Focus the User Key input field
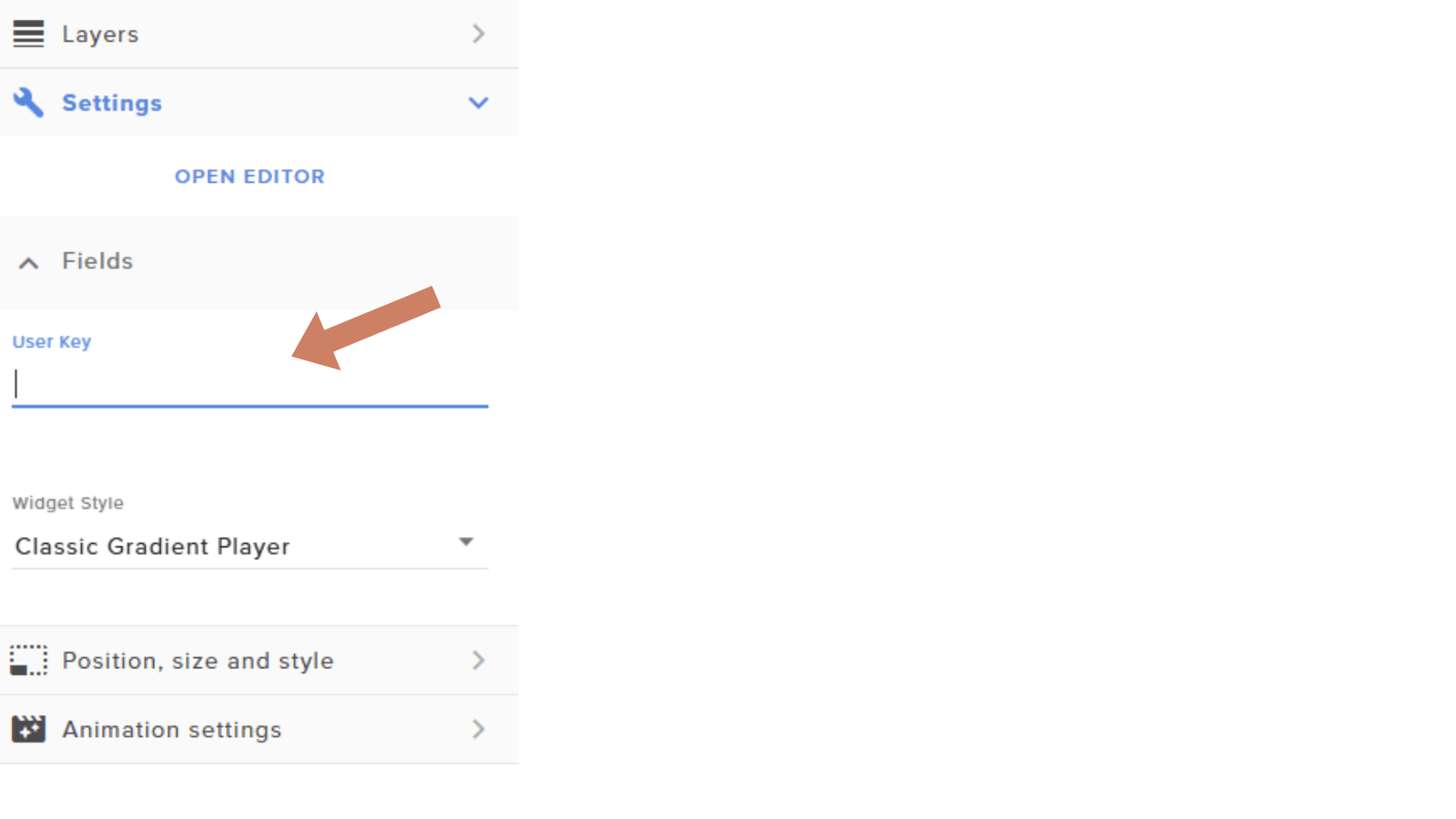The height and width of the screenshot is (819, 1456). pyautogui.click(x=250, y=385)
